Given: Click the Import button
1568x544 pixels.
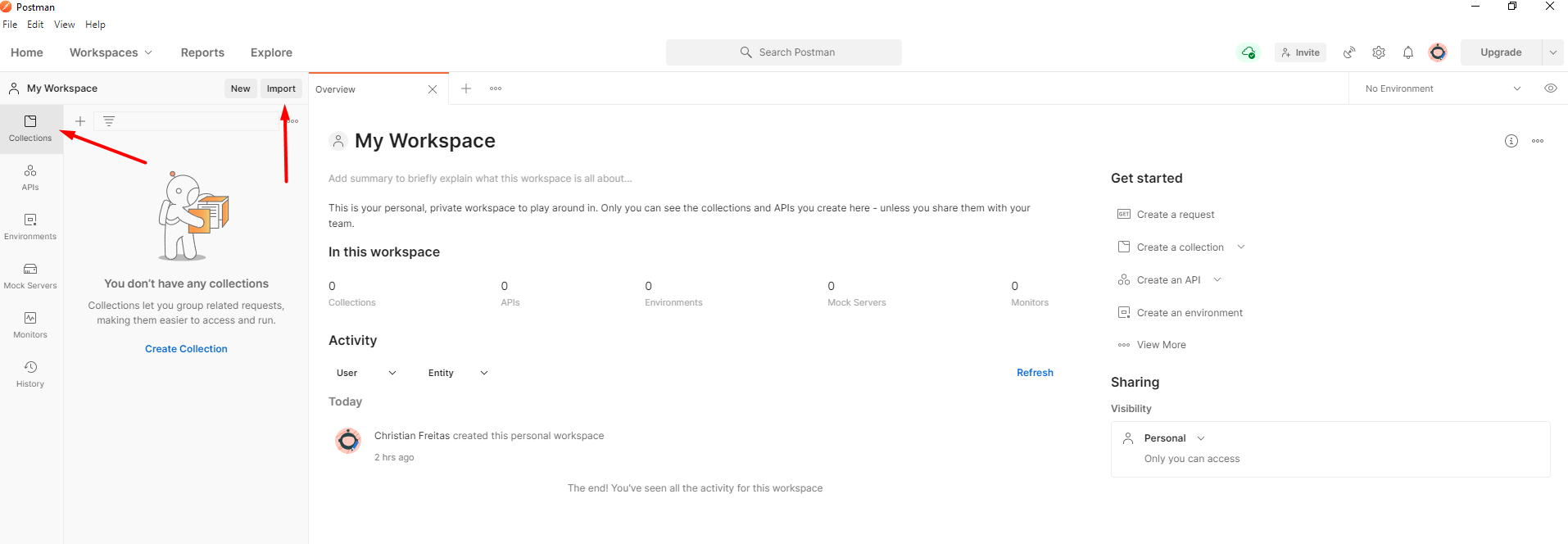Looking at the screenshot, I should 281,88.
